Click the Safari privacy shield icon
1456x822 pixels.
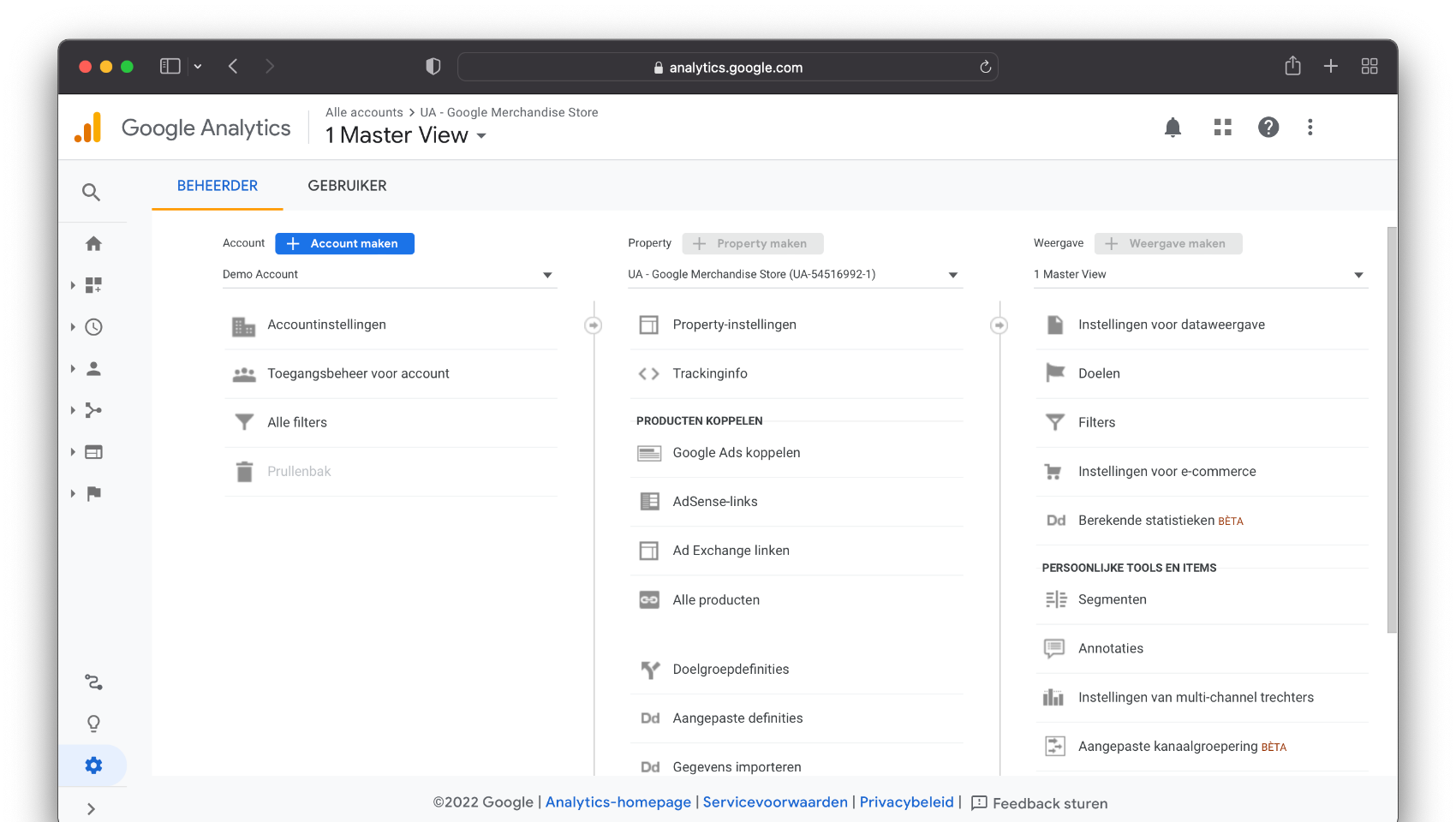tap(433, 67)
